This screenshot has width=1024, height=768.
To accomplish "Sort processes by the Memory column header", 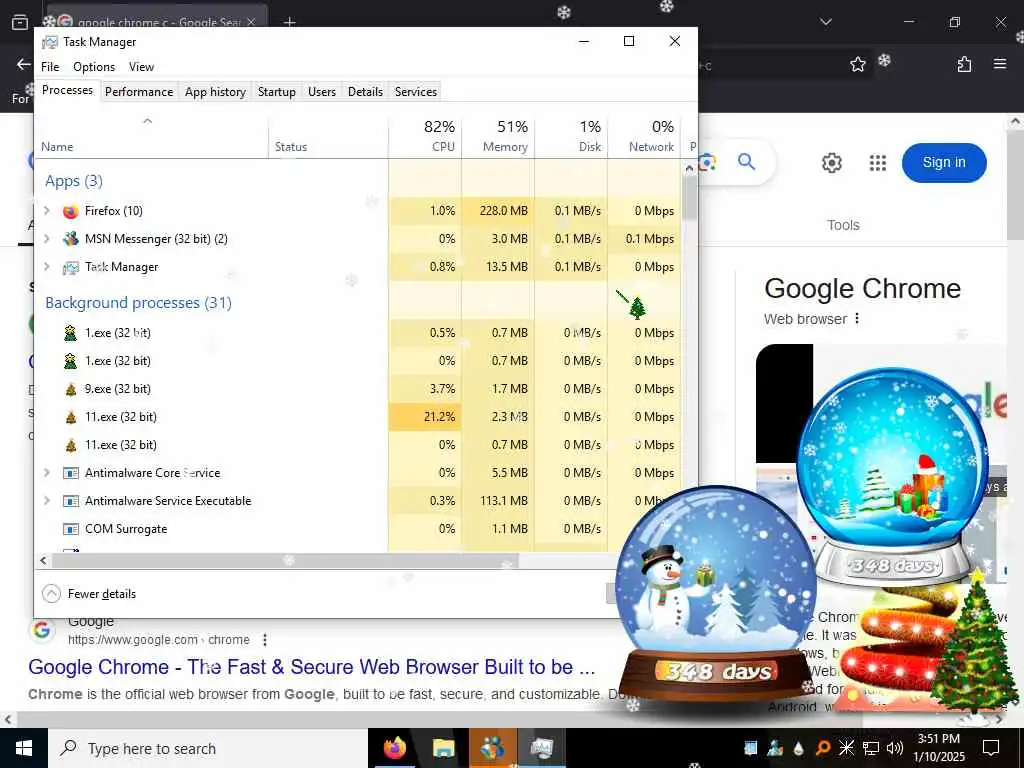I will click(498, 136).
